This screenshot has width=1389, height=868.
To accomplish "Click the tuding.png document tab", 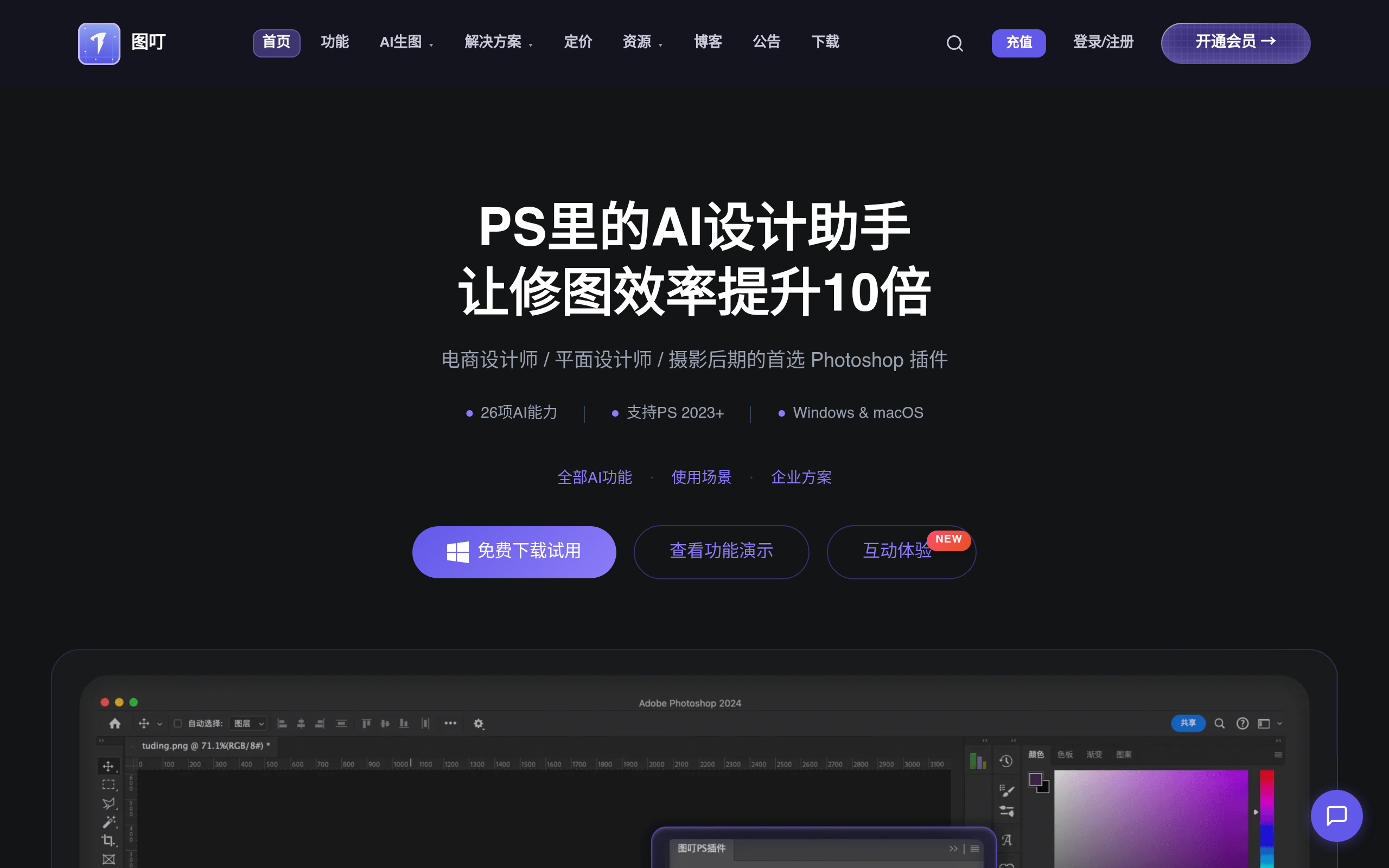I will (x=202, y=746).
